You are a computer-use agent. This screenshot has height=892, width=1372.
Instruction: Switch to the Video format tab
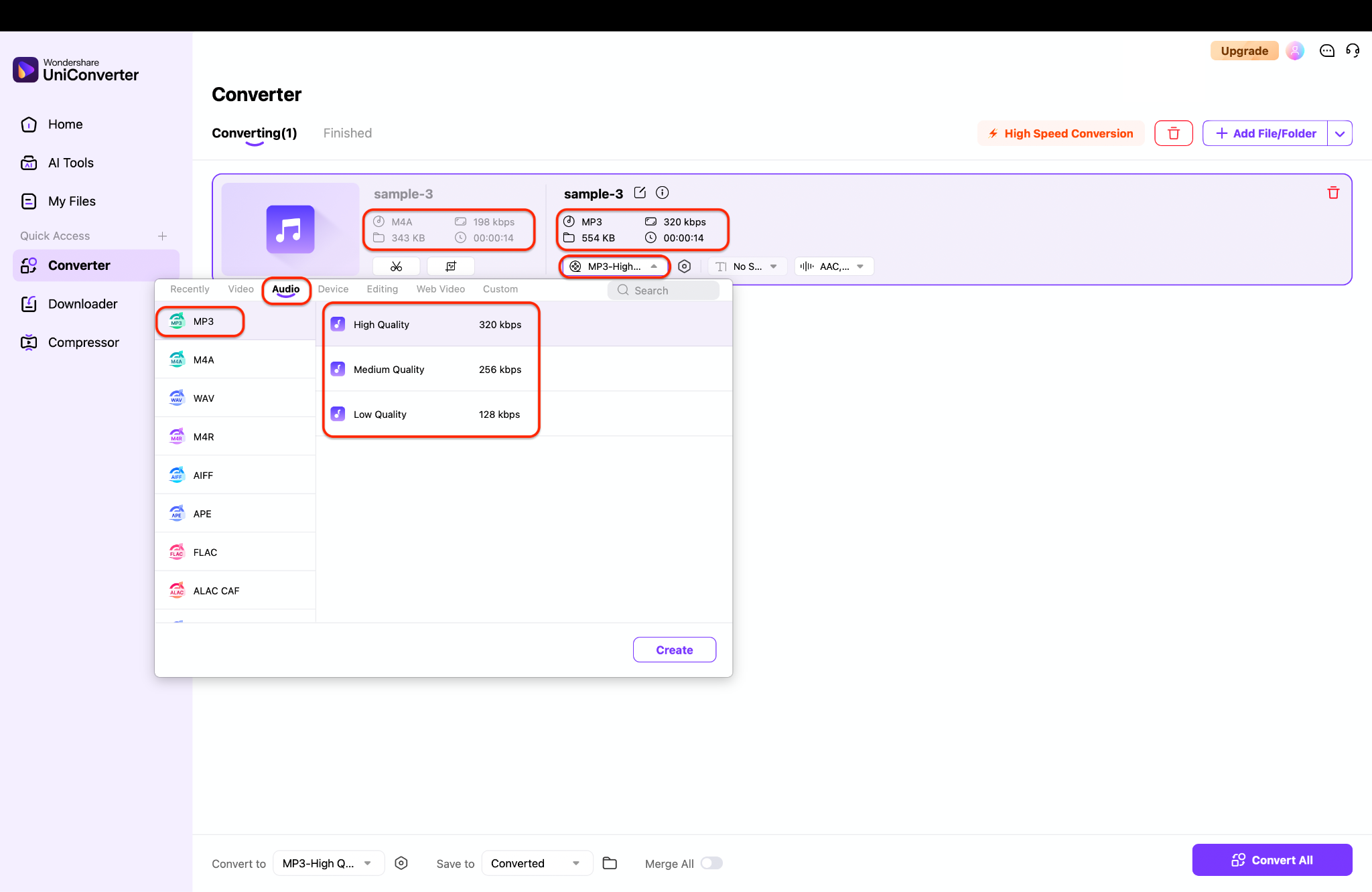pyautogui.click(x=241, y=289)
